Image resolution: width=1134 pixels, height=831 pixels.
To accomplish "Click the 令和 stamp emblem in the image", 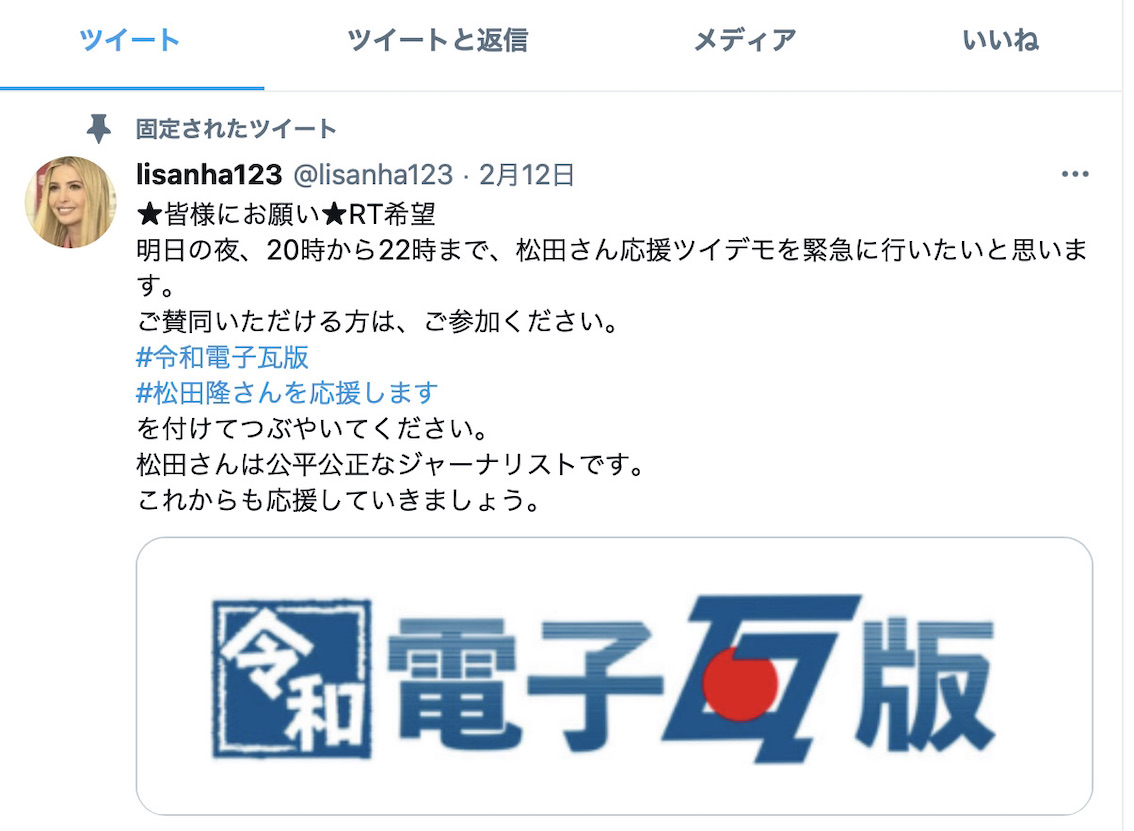I will [292, 678].
